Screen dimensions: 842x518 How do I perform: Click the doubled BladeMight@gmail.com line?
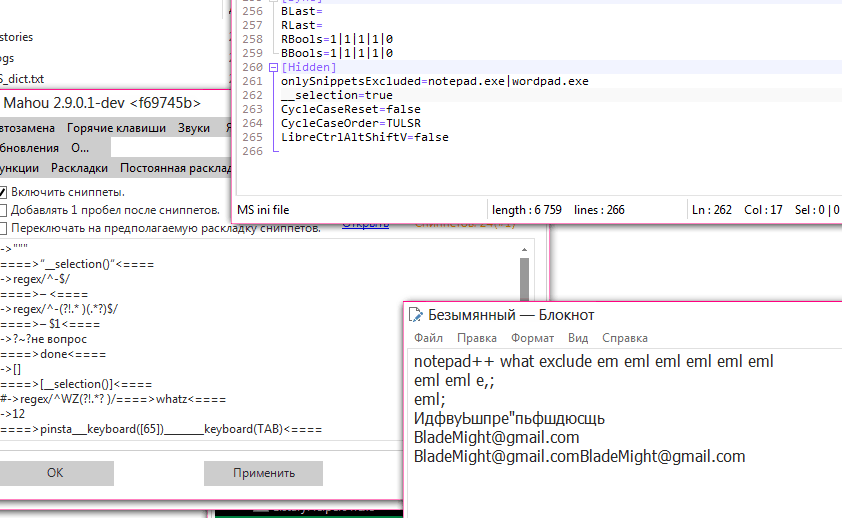click(579, 456)
